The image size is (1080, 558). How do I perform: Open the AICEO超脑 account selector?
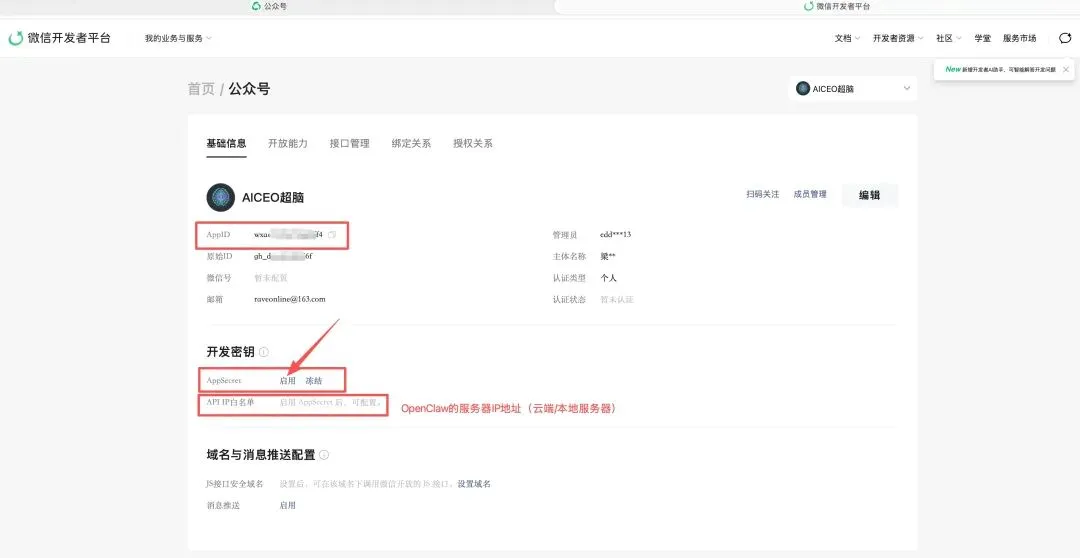(853, 89)
